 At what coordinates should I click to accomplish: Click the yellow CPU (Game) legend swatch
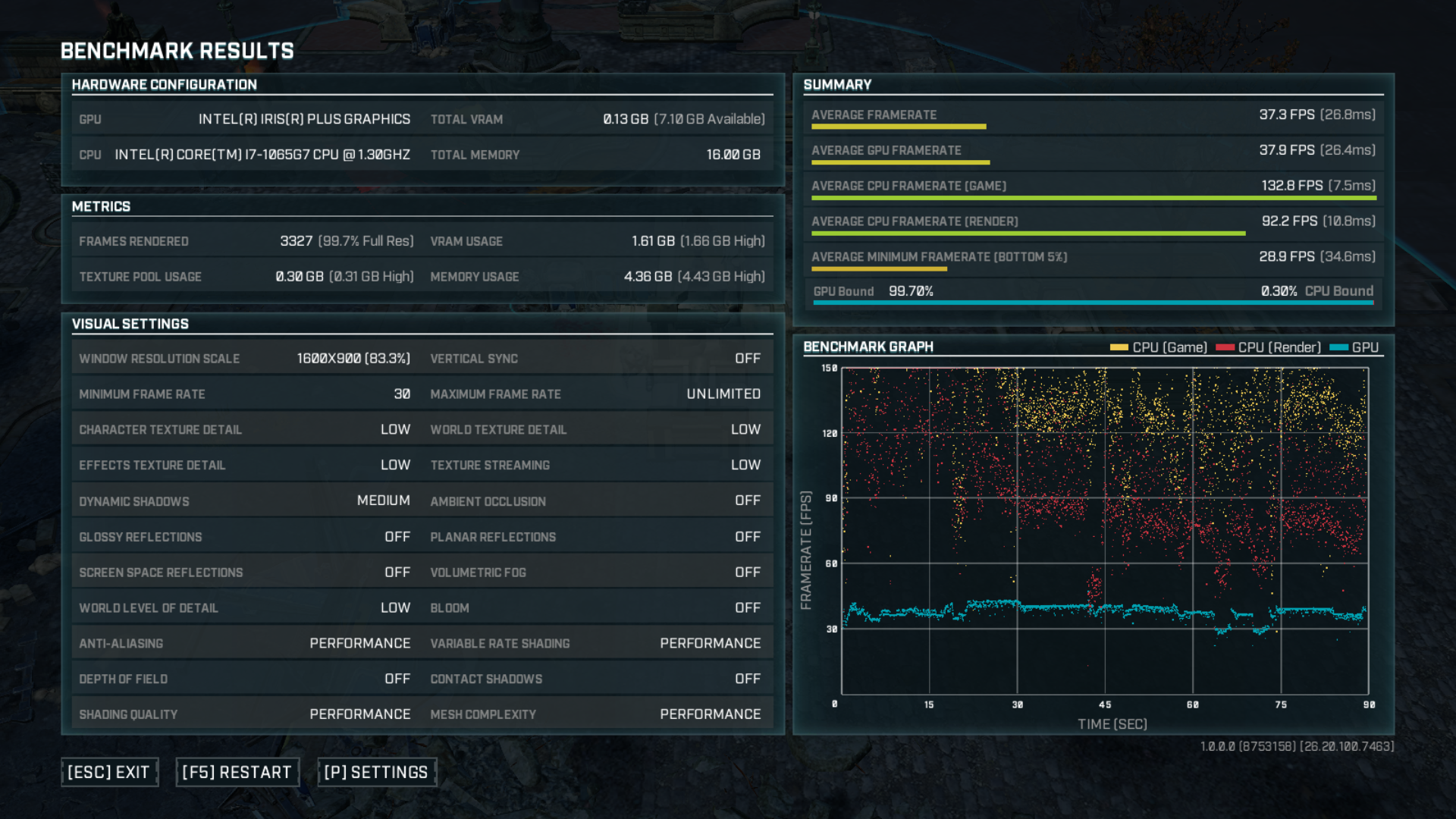tap(1119, 347)
